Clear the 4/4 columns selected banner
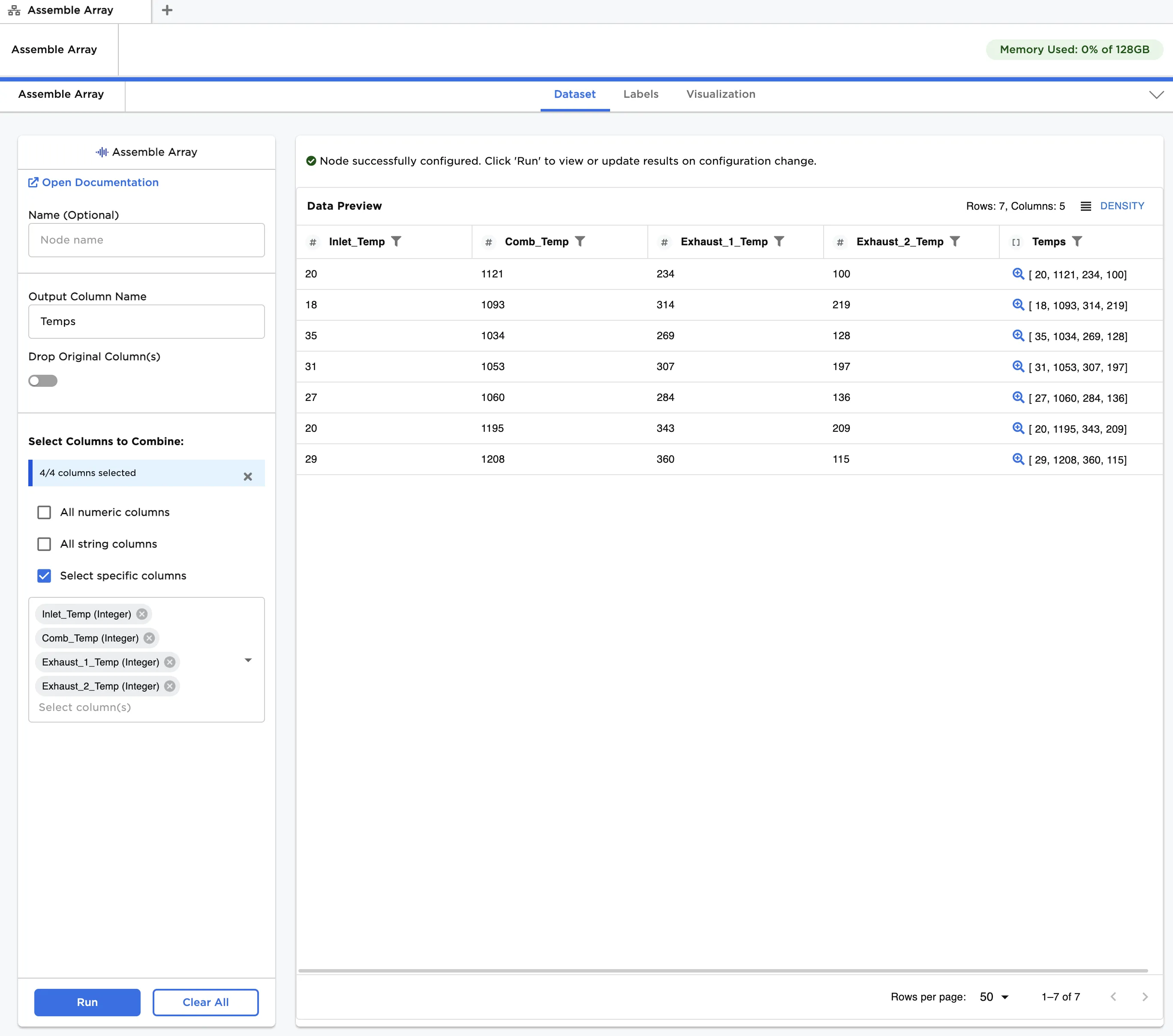Screen dimensions: 1173x1036 [x=247, y=476]
